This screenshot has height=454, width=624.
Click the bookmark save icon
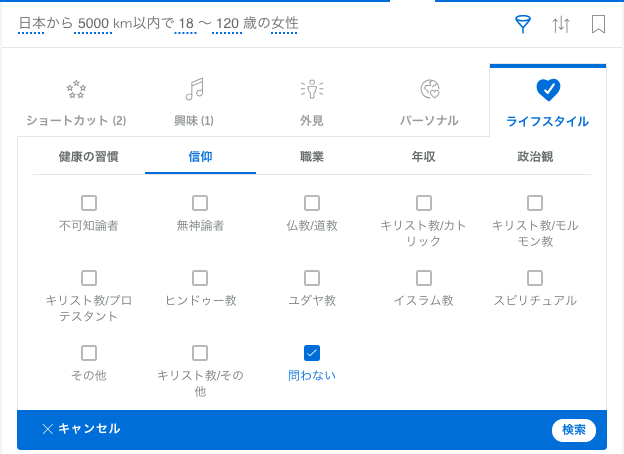point(598,24)
